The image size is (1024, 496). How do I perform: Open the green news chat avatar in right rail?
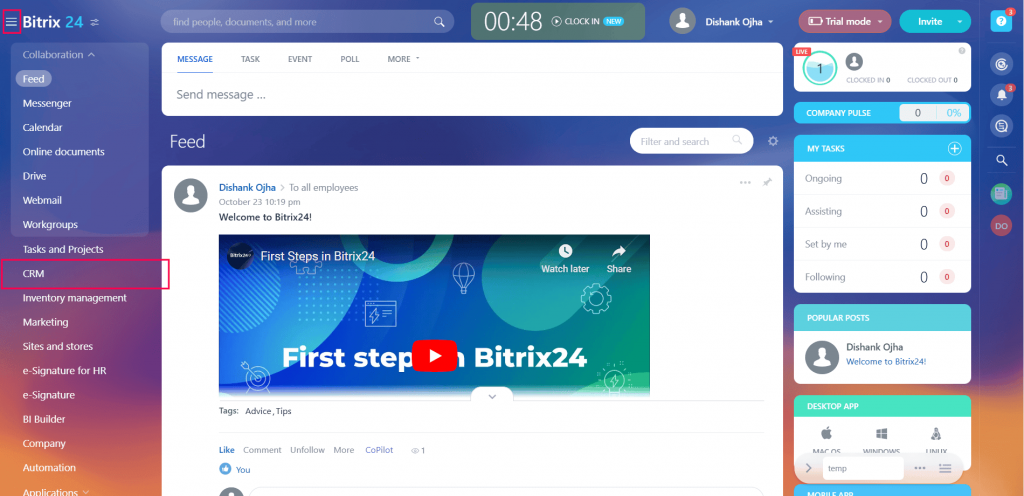[1000, 193]
